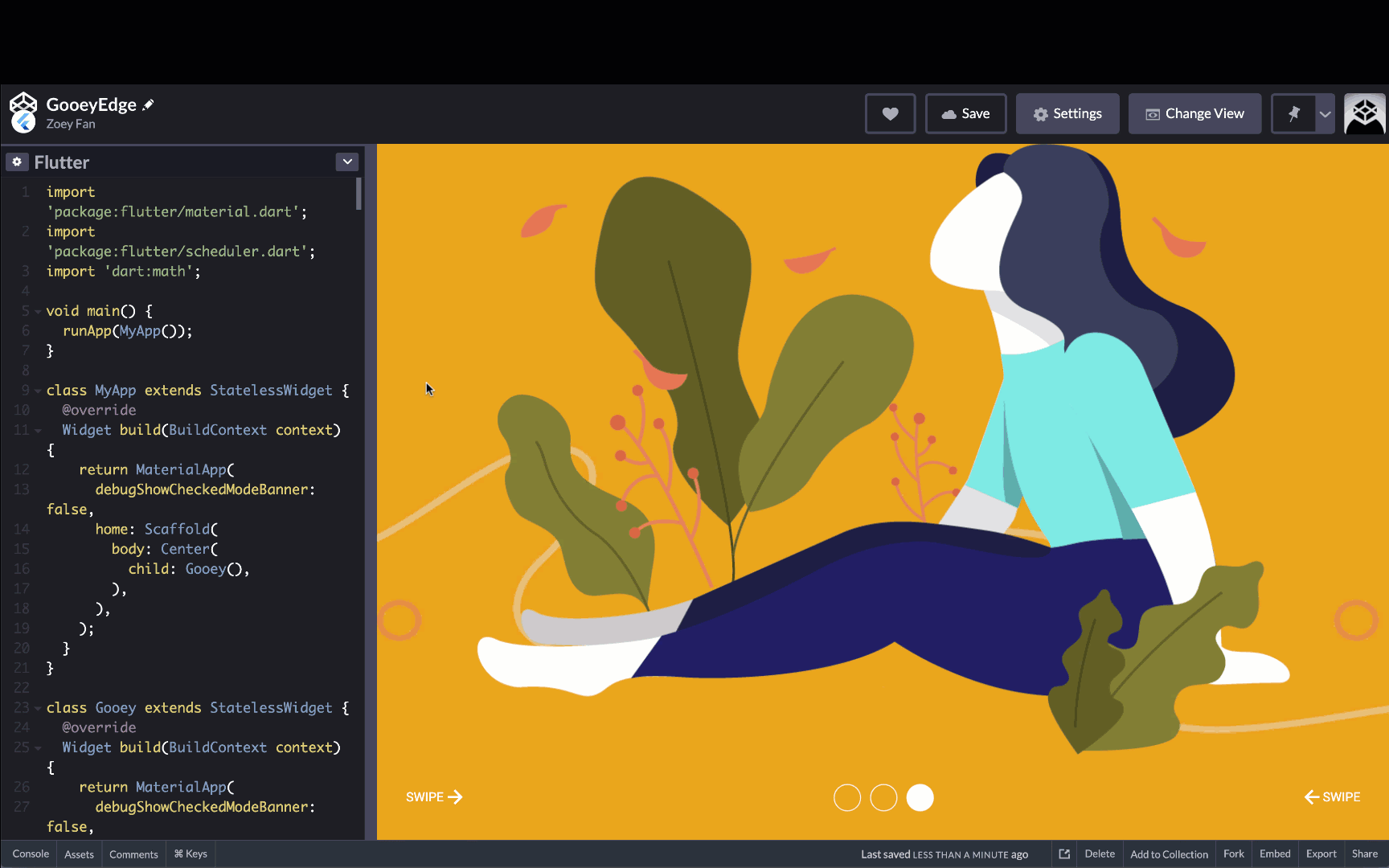The width and height of the screenshot is (1389, 868).
Task: Select the third filled page indicator dot
Action: click(x=920, y=797)
